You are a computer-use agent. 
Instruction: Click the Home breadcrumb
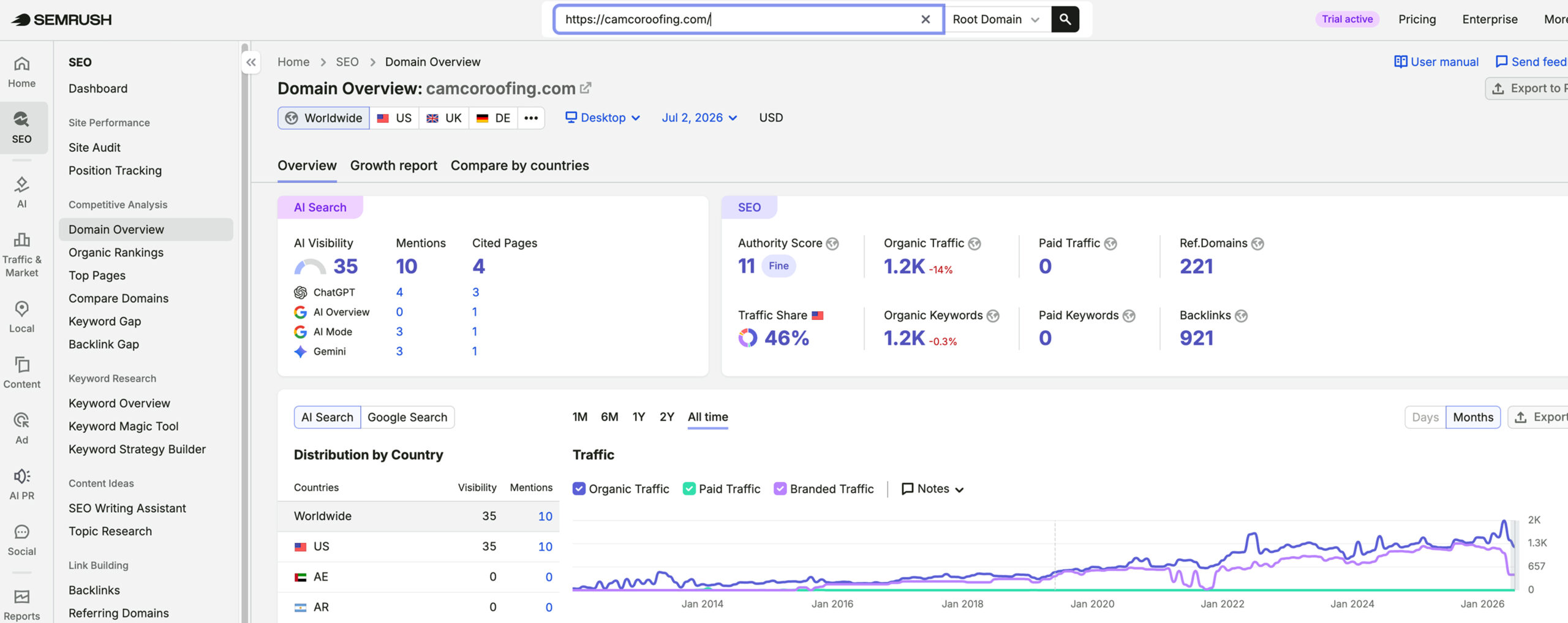(293, 62)
